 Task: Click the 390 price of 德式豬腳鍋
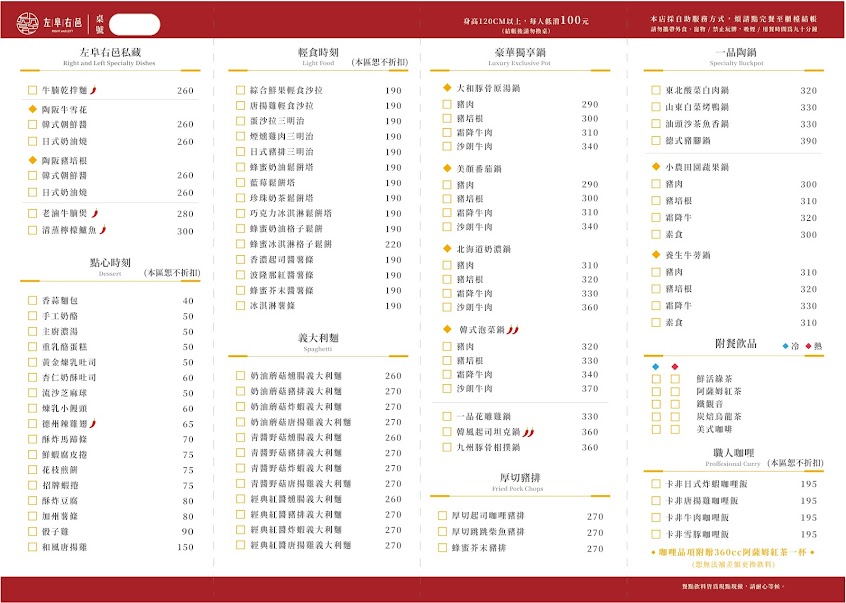tap(808, 141)
